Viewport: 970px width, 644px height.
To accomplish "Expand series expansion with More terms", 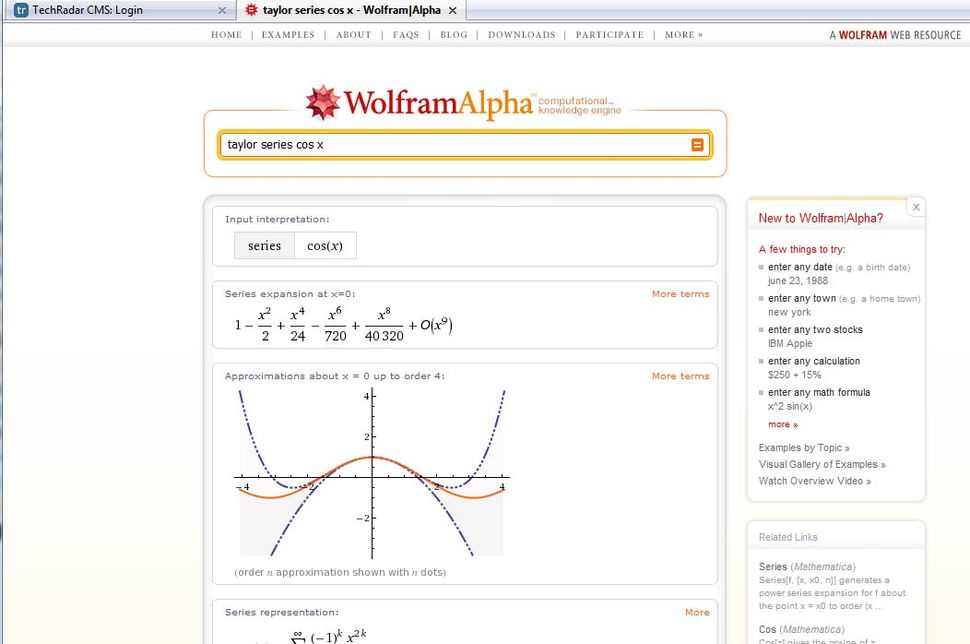I will click(680, 293).
